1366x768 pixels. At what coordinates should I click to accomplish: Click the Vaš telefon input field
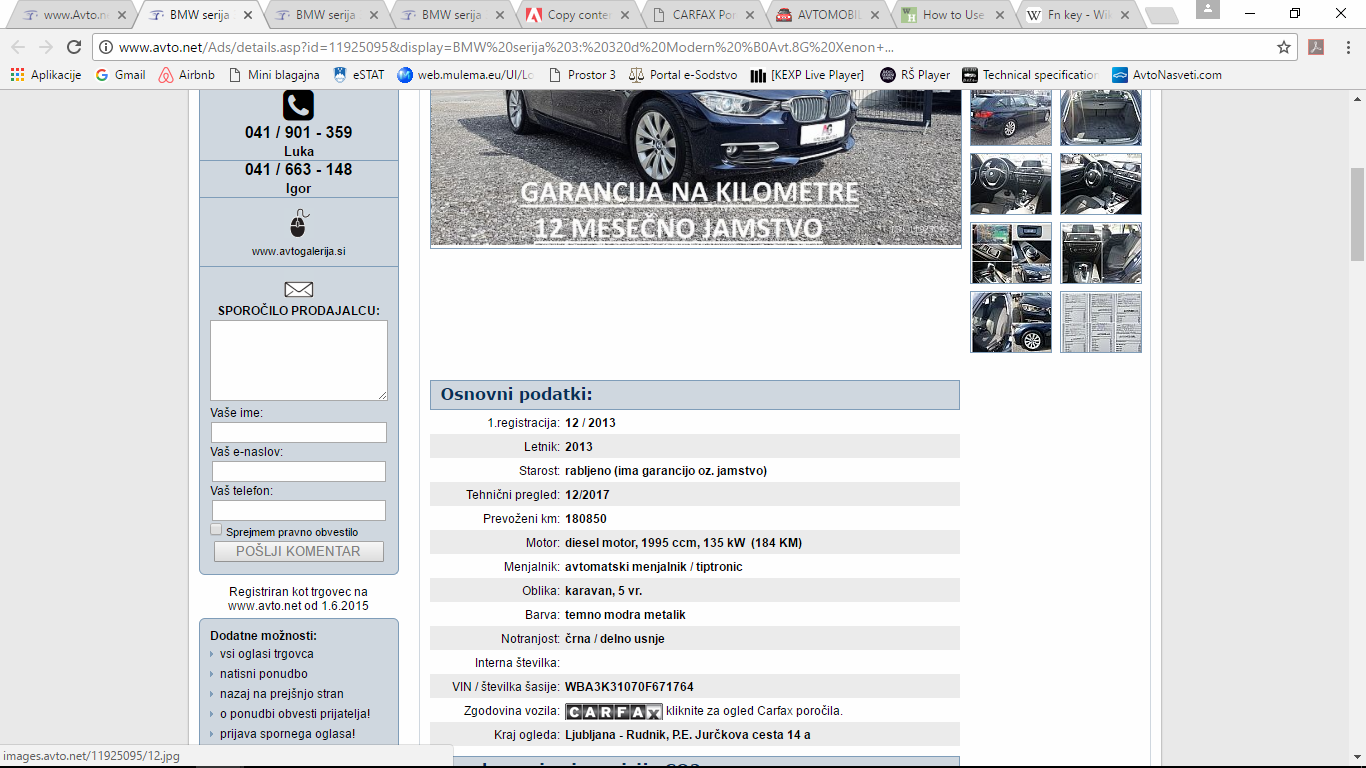(299, 510)
